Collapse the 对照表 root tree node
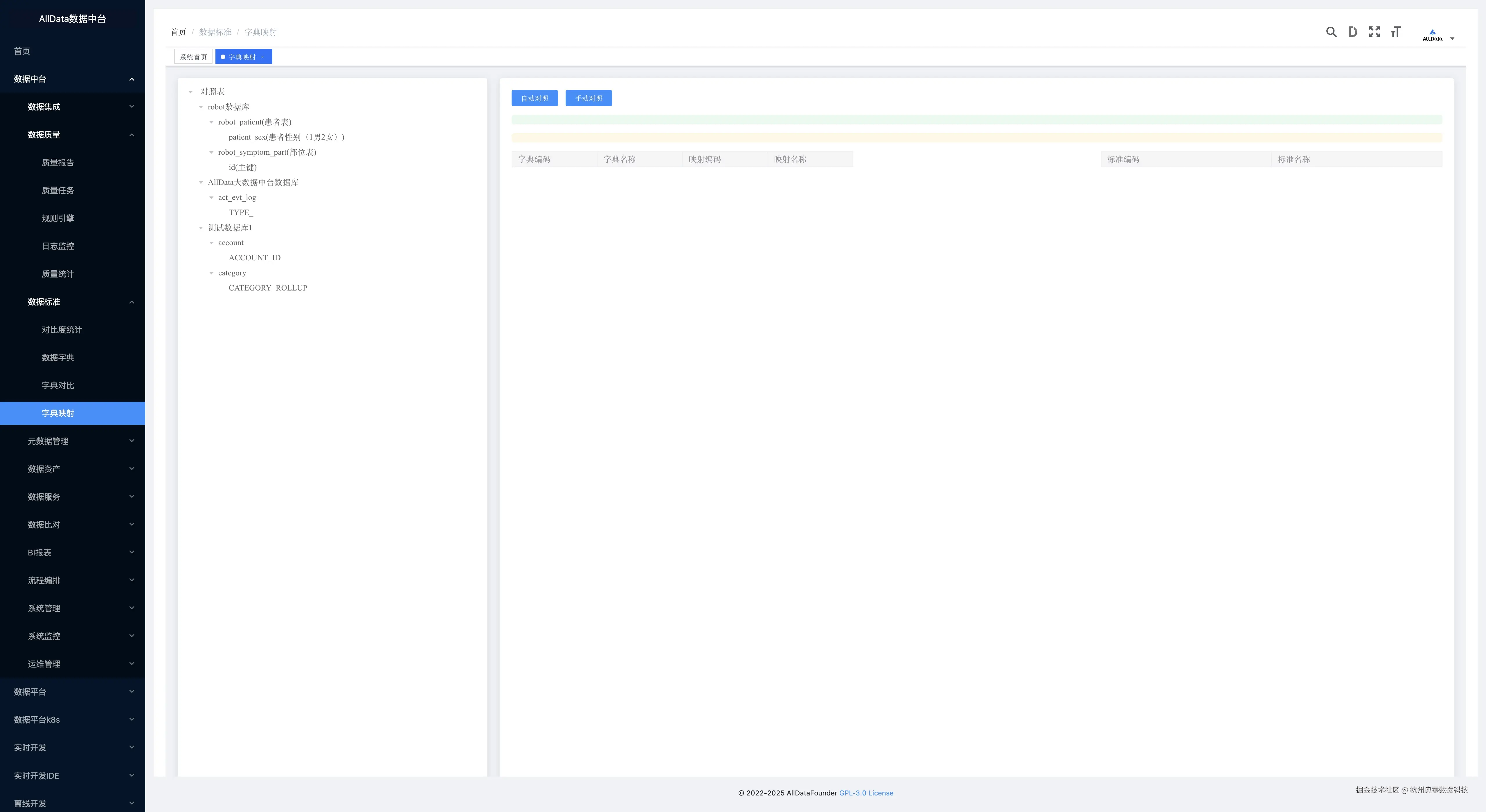Viewport: 1486px width, 812px height. click(x=190, y=92)
